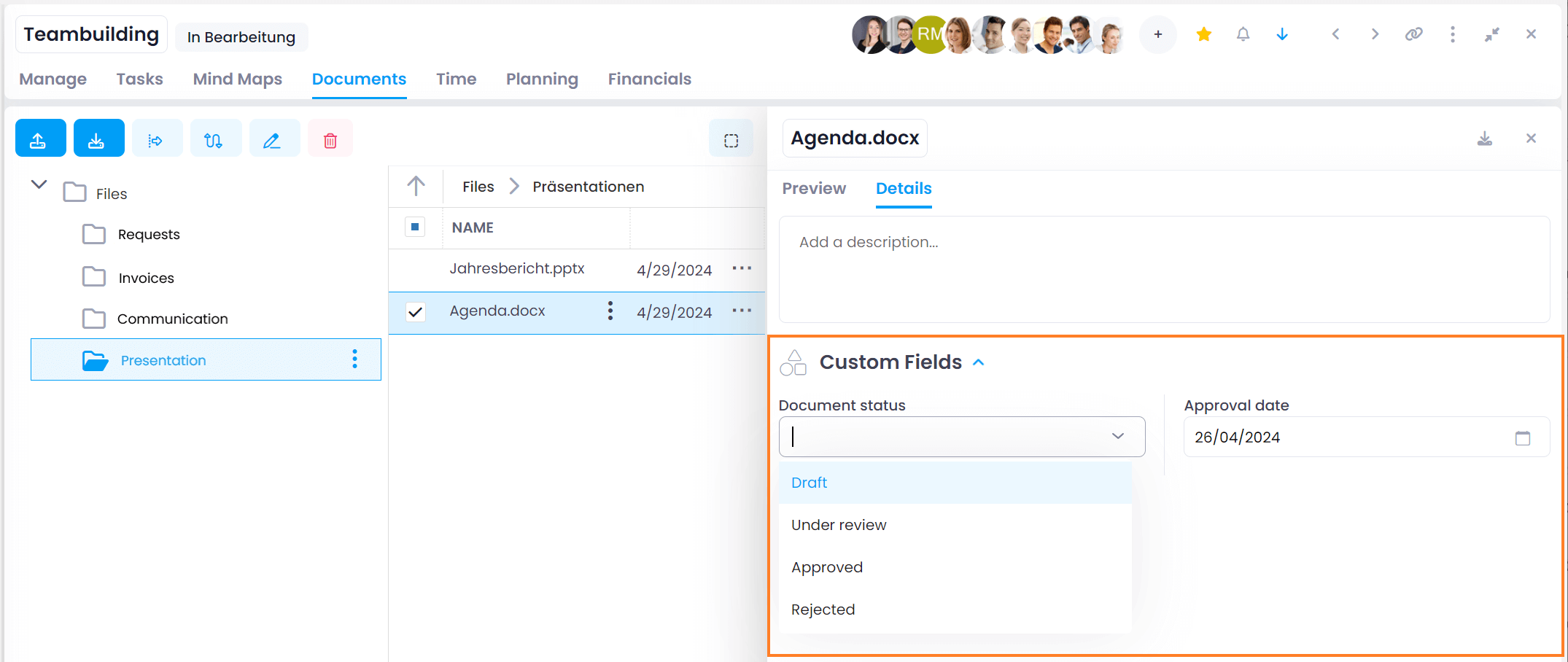The width and height of the screenshot is (1568, 662).
Task: Open horizontal ellipsis menu for Agenda.docx
Action: pos(742,311)
